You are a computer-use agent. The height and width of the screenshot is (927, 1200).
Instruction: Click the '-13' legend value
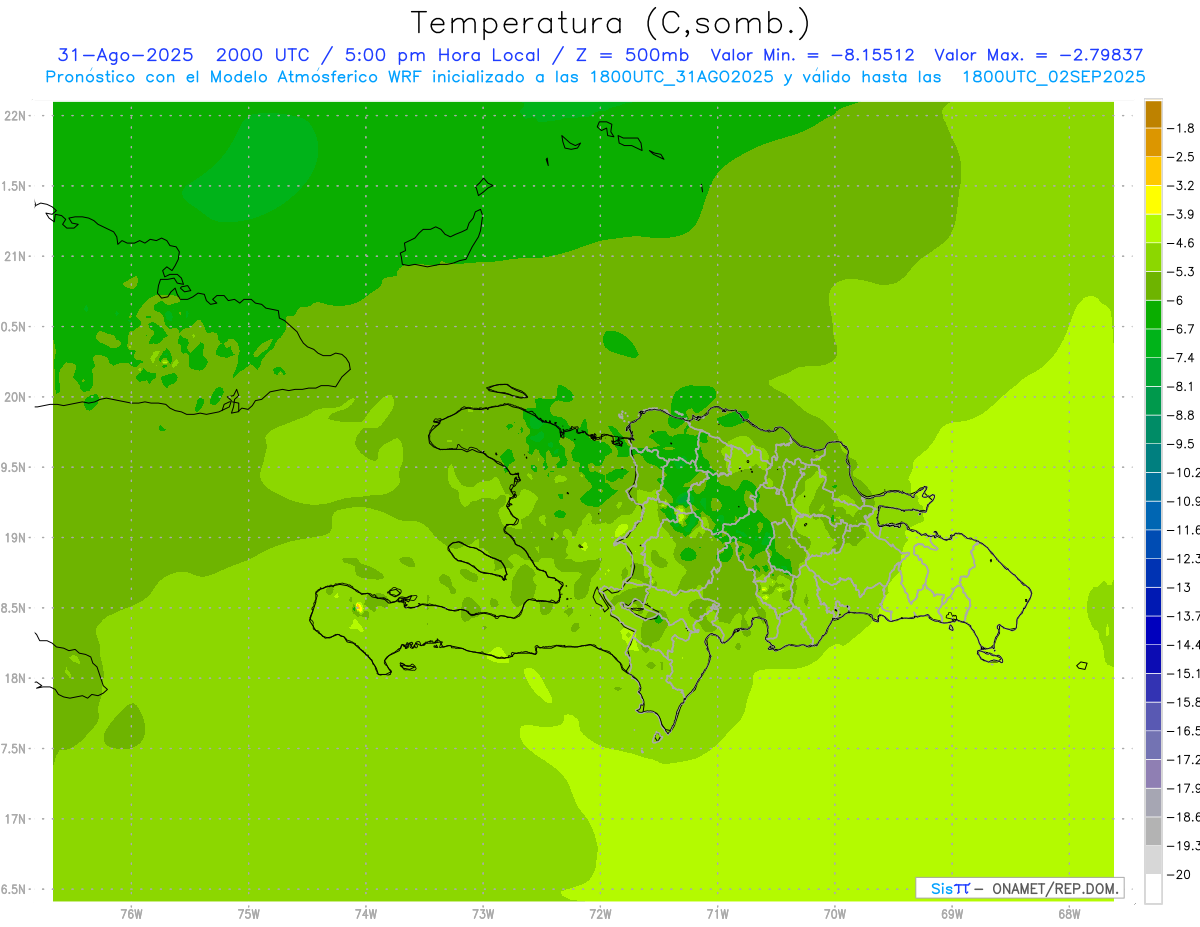point(1179,587)
